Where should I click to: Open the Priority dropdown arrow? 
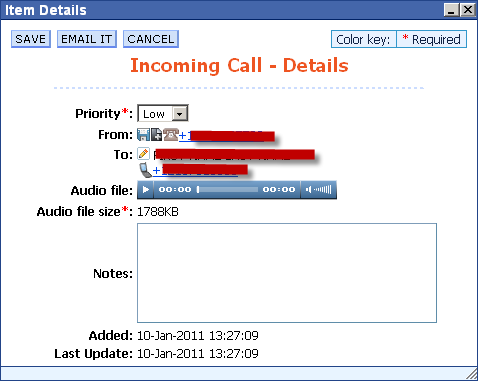coord(180,114)
